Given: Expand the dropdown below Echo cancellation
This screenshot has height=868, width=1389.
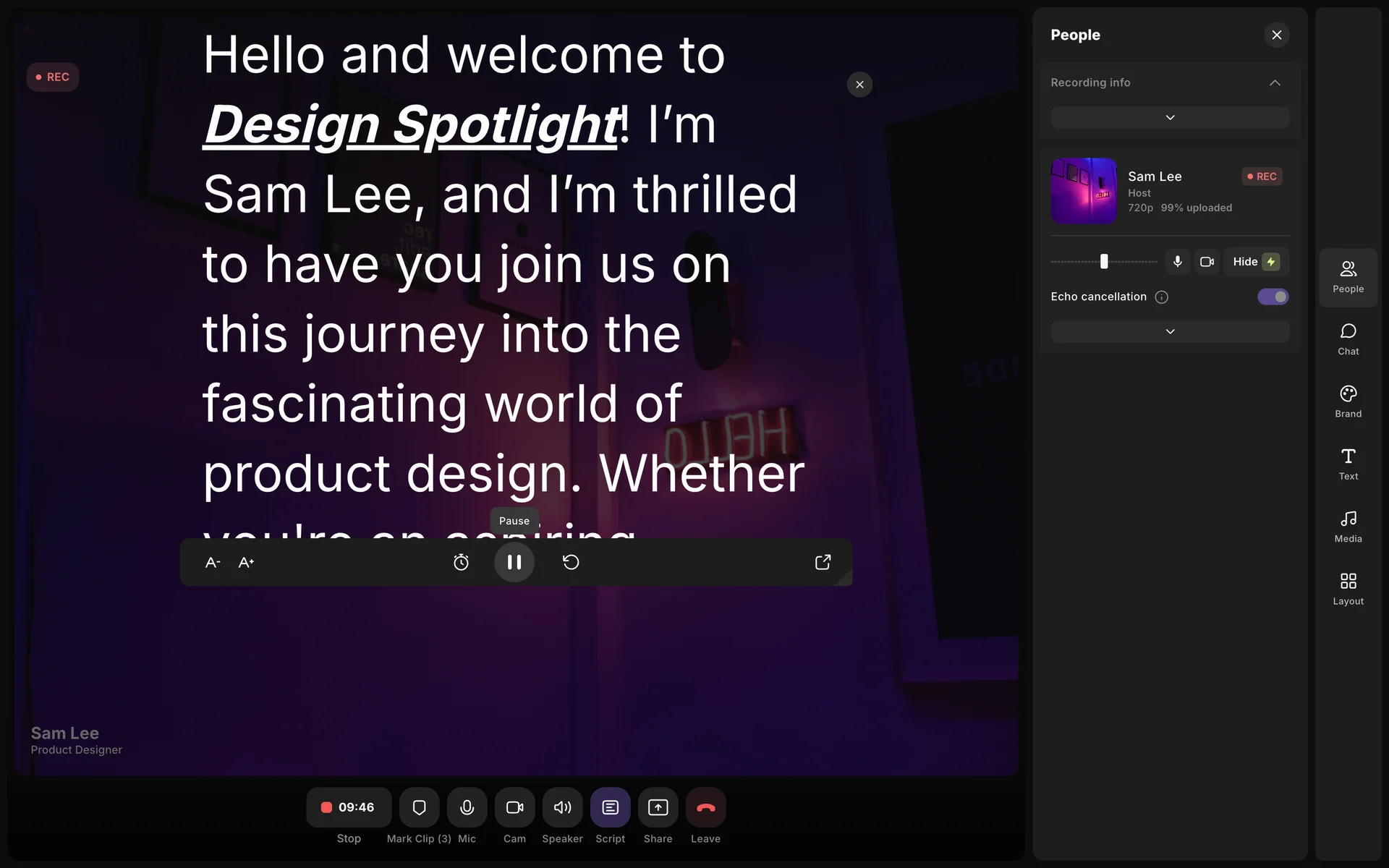Looking at the screenshot, I should [x=1170, y=332].
